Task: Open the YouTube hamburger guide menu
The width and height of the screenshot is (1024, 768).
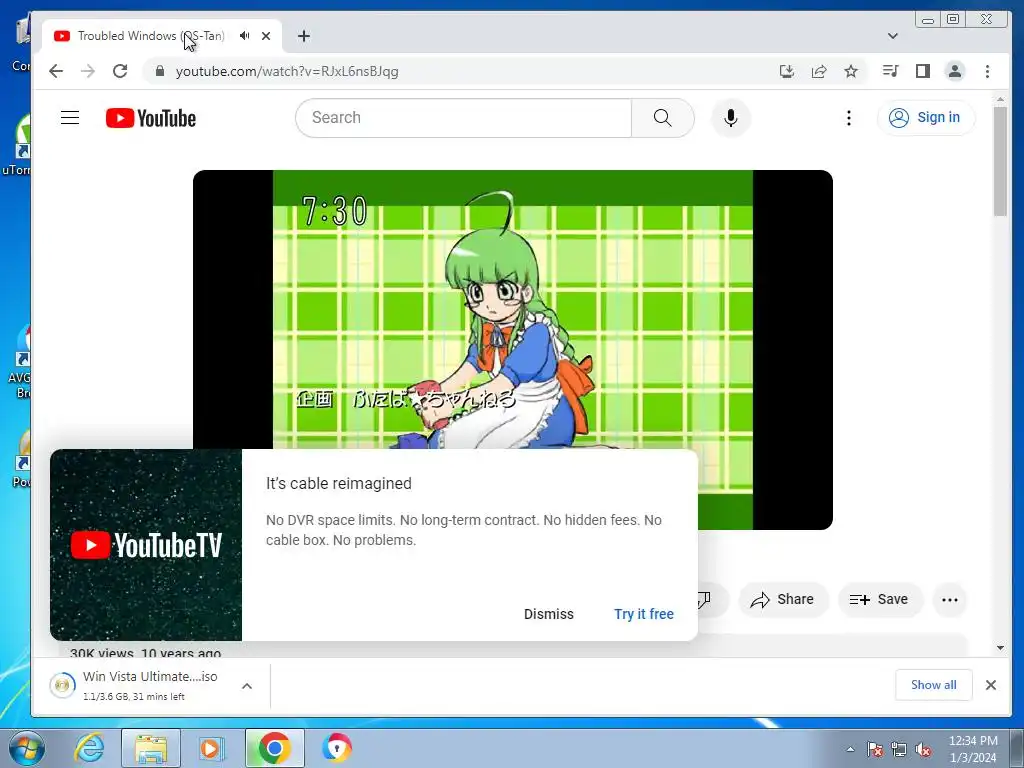Action: (x=70, y=118)
